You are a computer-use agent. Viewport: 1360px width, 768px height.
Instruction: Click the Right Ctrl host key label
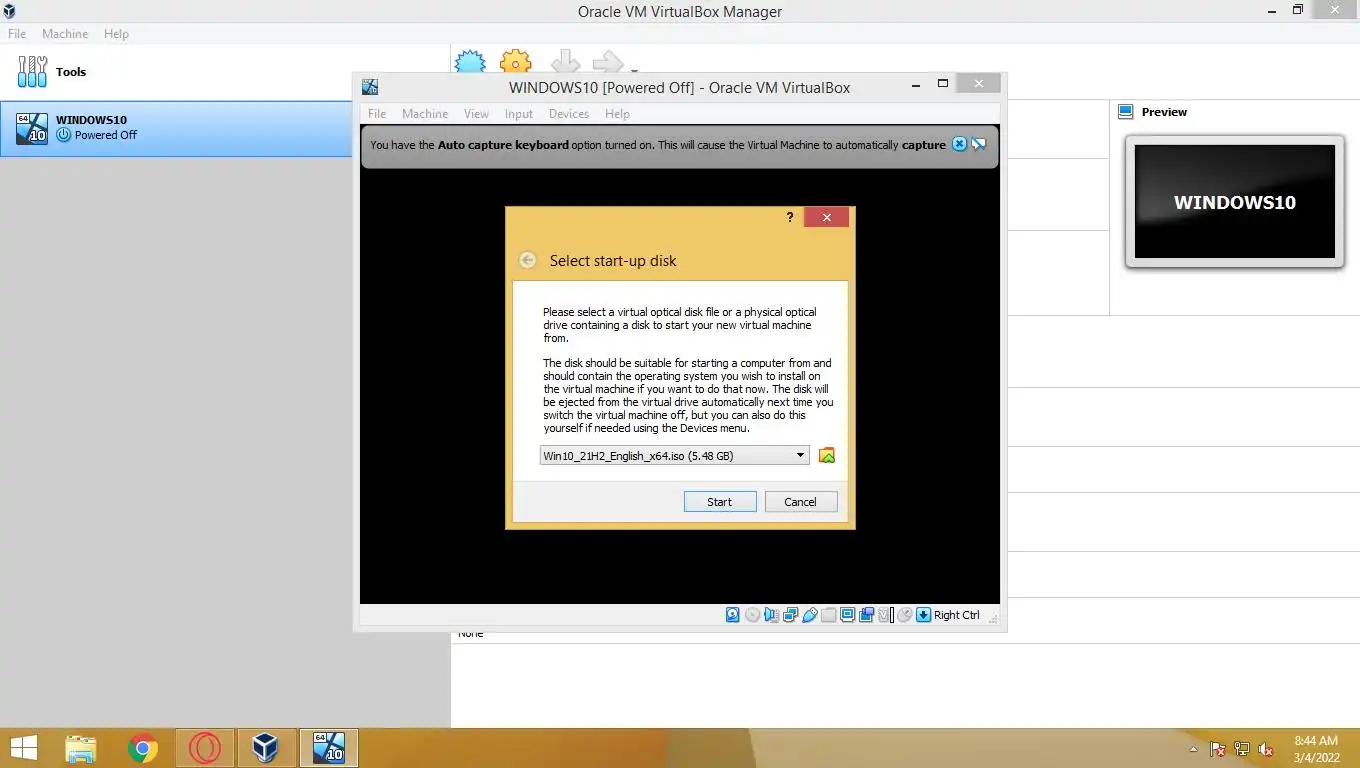[x=957, y=615]
